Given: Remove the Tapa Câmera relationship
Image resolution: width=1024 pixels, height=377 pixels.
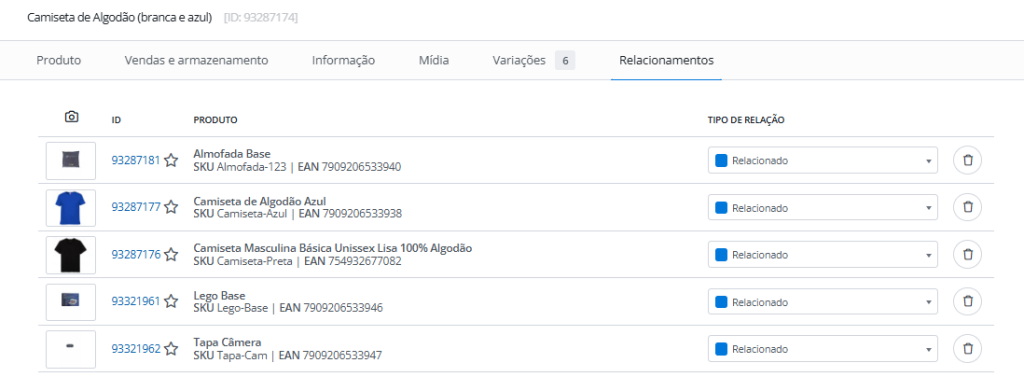Looking at the screenshot, I should point(968,348).
